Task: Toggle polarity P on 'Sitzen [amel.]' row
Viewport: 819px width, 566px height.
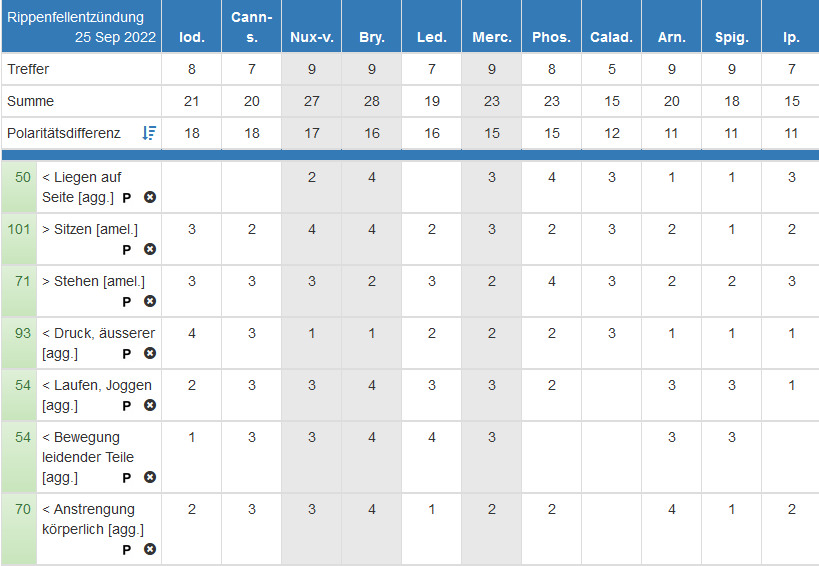Action: click(x=127, y=249)
